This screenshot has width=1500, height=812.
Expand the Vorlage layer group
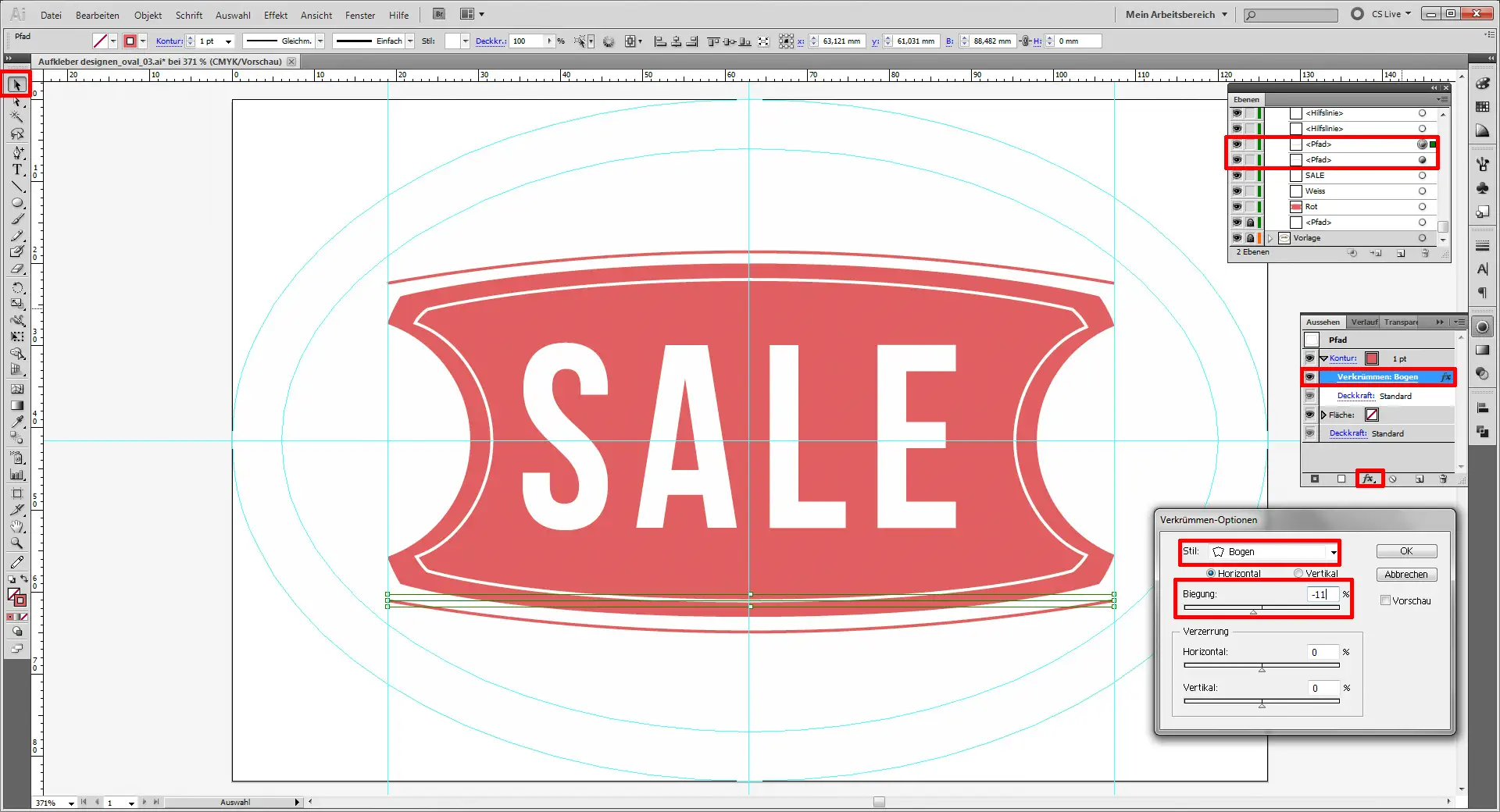click(1270, 238)
